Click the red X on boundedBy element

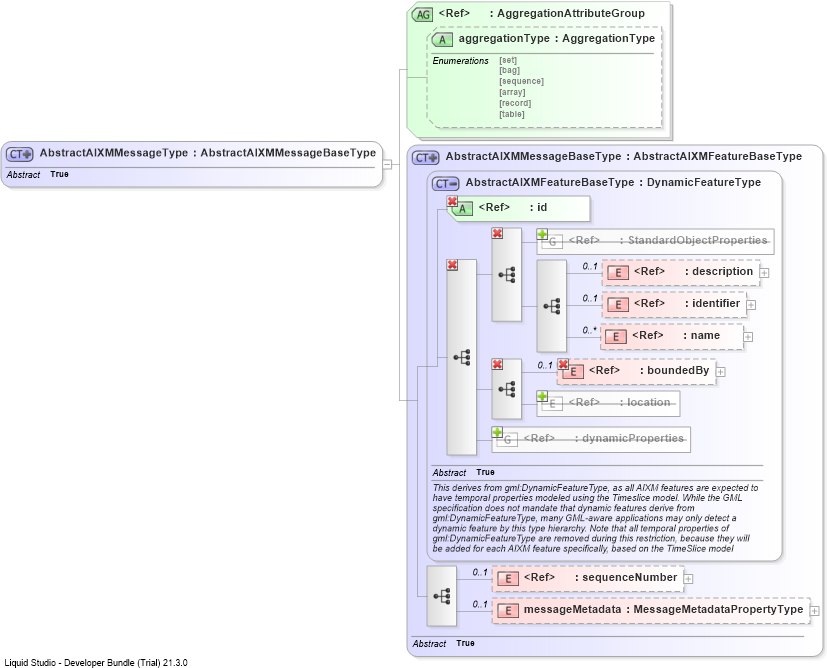563,364
